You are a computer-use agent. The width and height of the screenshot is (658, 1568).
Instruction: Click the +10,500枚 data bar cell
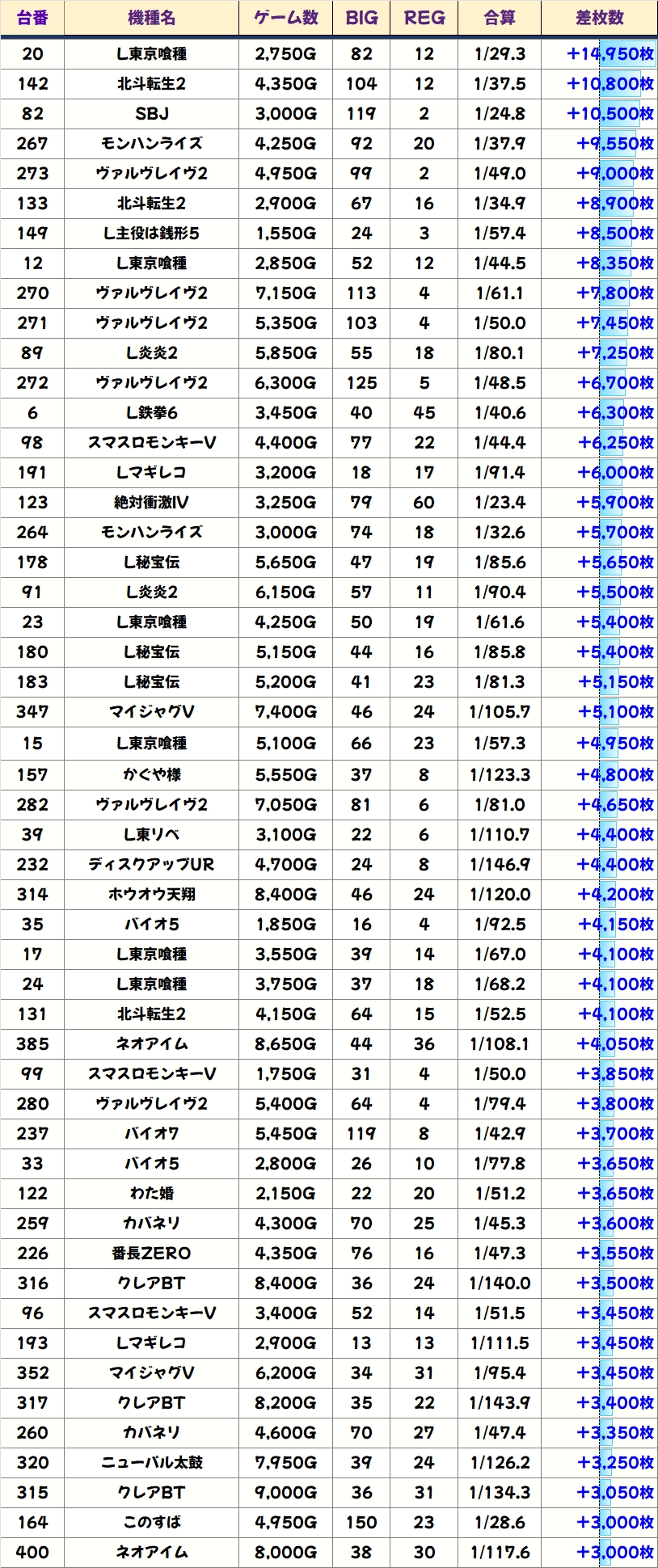[x=610, y=114]
